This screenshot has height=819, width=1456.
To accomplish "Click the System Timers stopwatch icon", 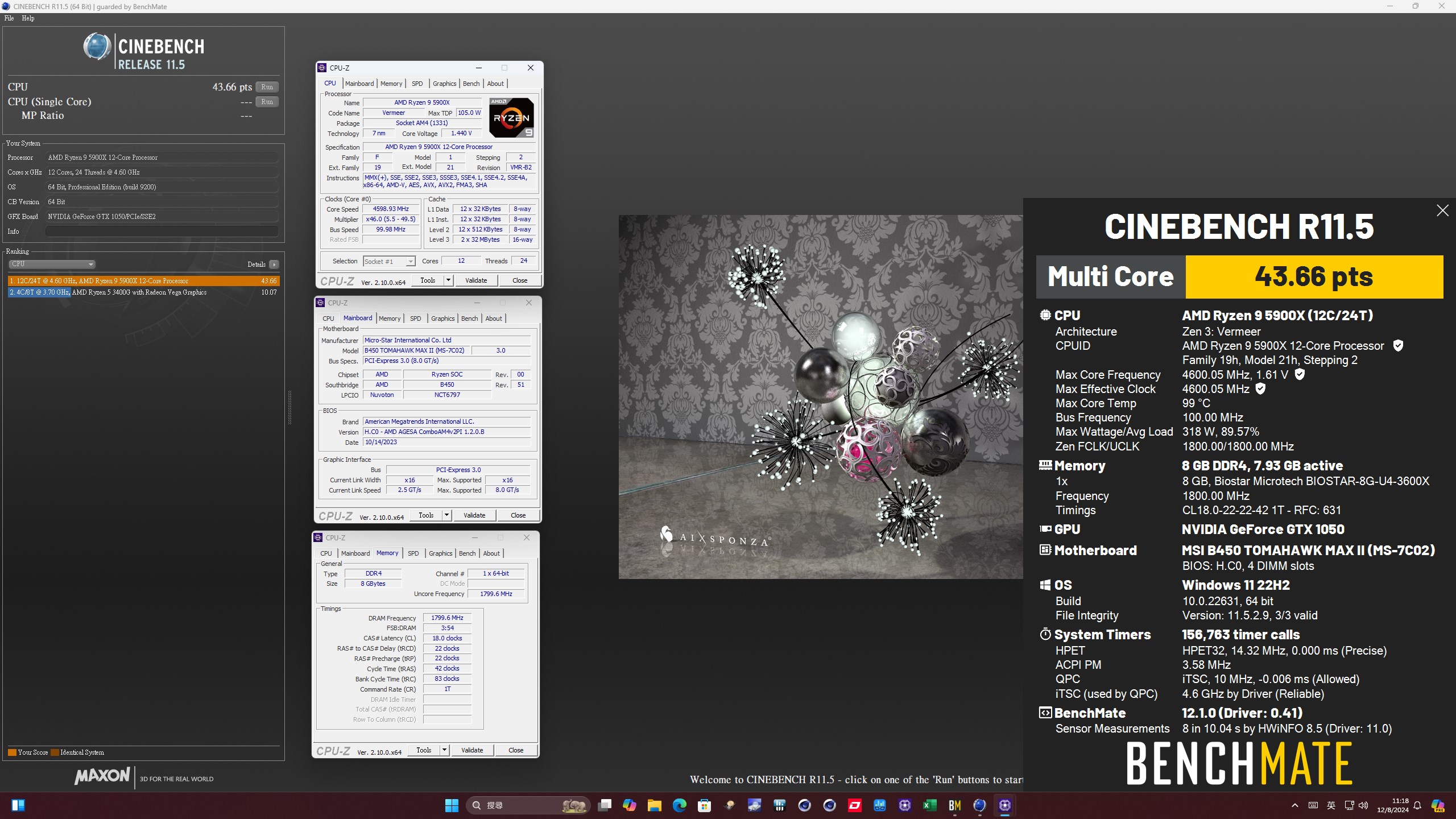I will 1045,634.
